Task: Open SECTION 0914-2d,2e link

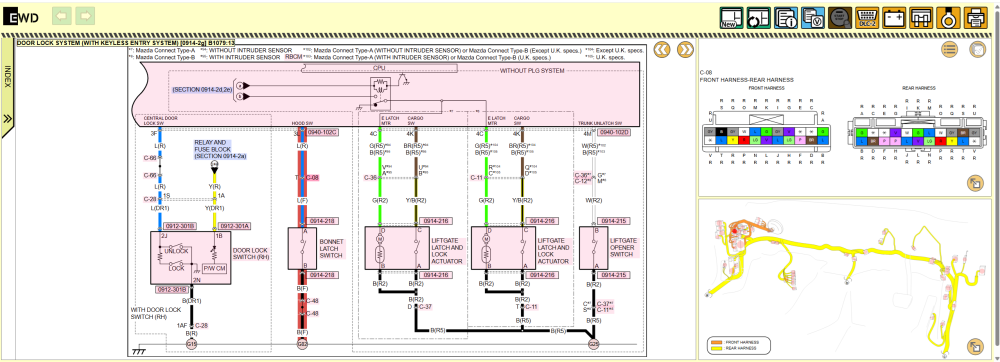Action: pyautogui.click(x=201, y=90)
